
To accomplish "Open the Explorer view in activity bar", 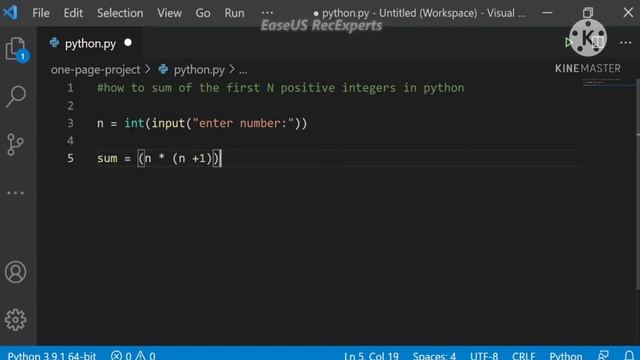I will pos(16,49).
